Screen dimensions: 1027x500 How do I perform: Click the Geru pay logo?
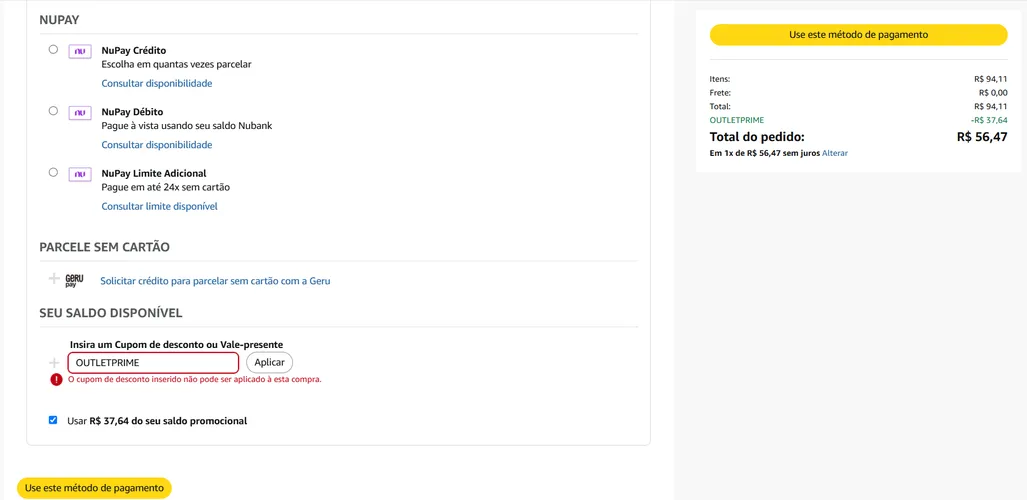pyautogui.click(x=74, y=280)
